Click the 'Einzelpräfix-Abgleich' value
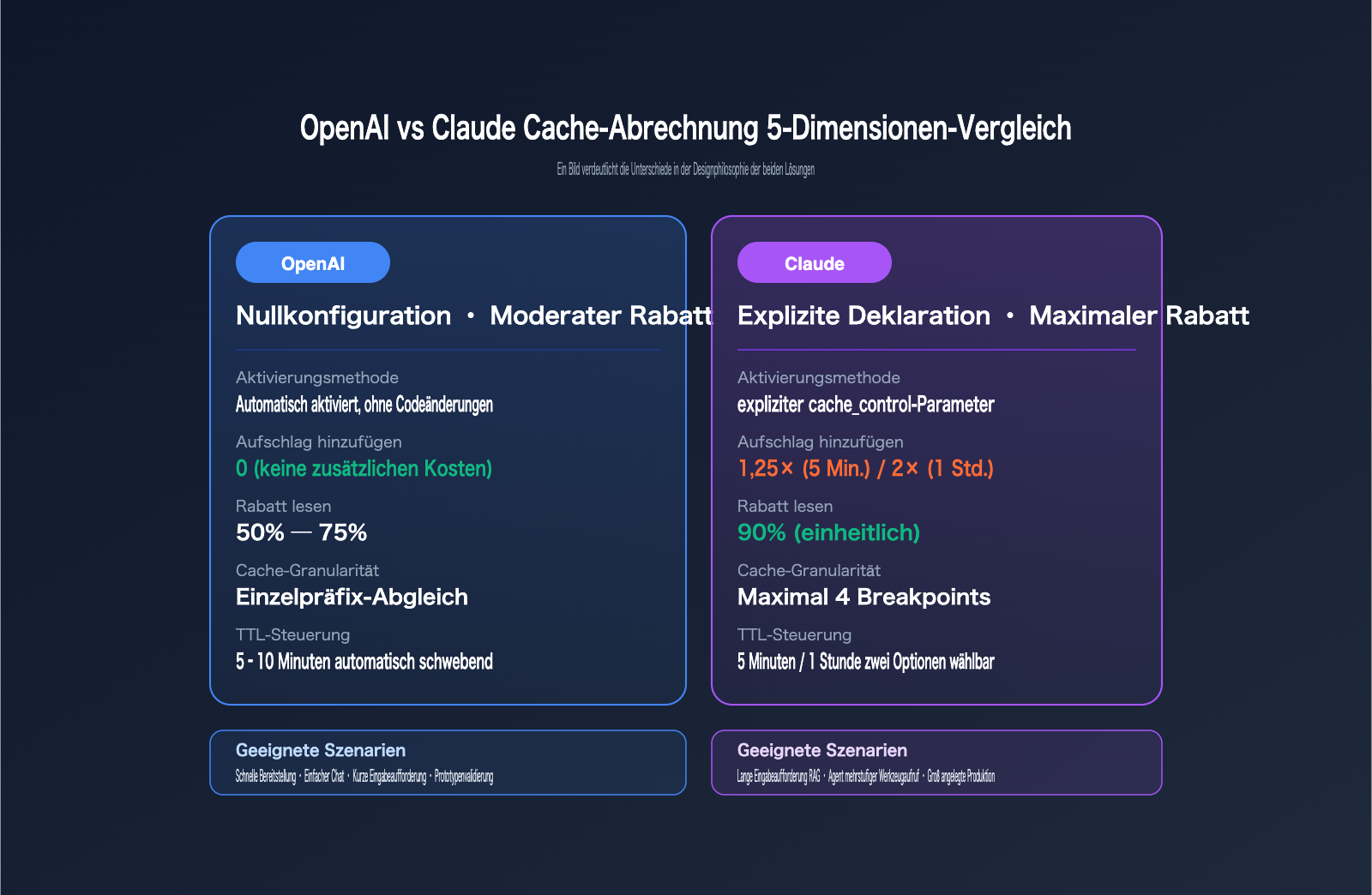The height and width of the screenshot is (895, 1372). (352, 597)
